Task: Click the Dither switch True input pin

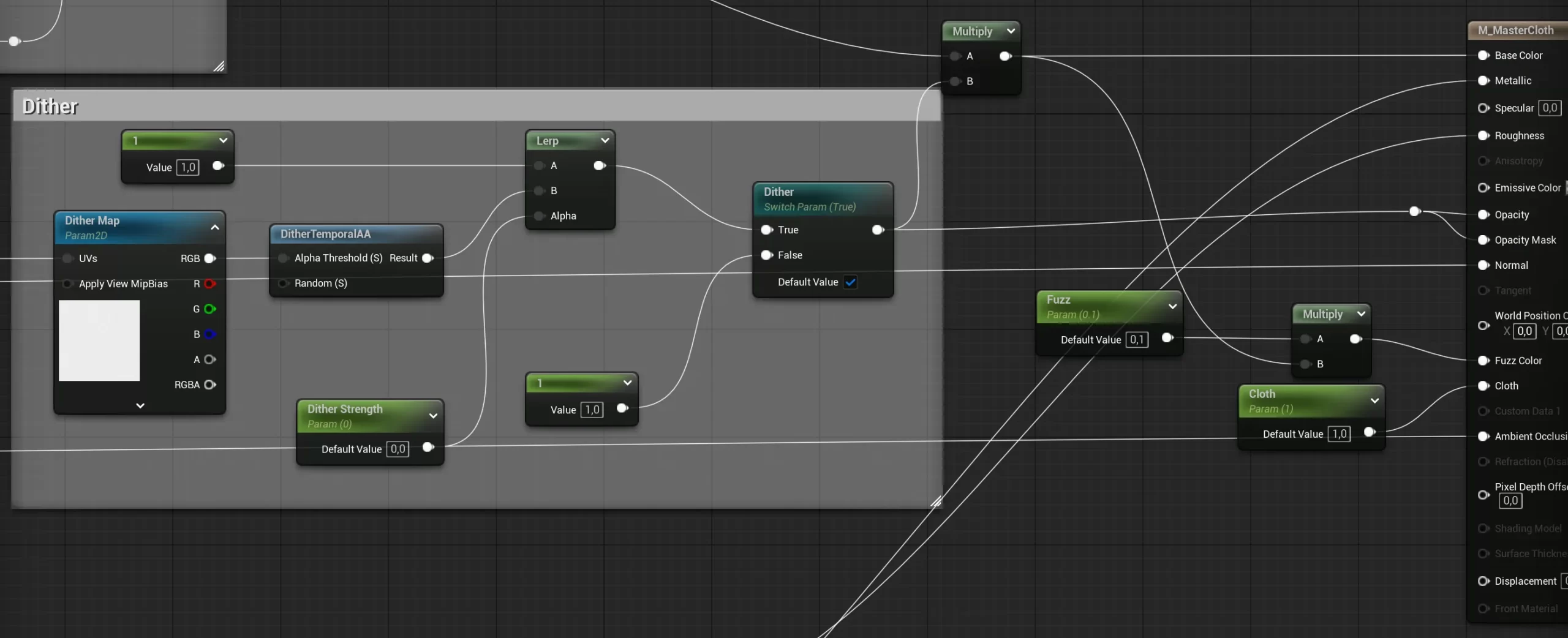Action: tap(767, 230)
